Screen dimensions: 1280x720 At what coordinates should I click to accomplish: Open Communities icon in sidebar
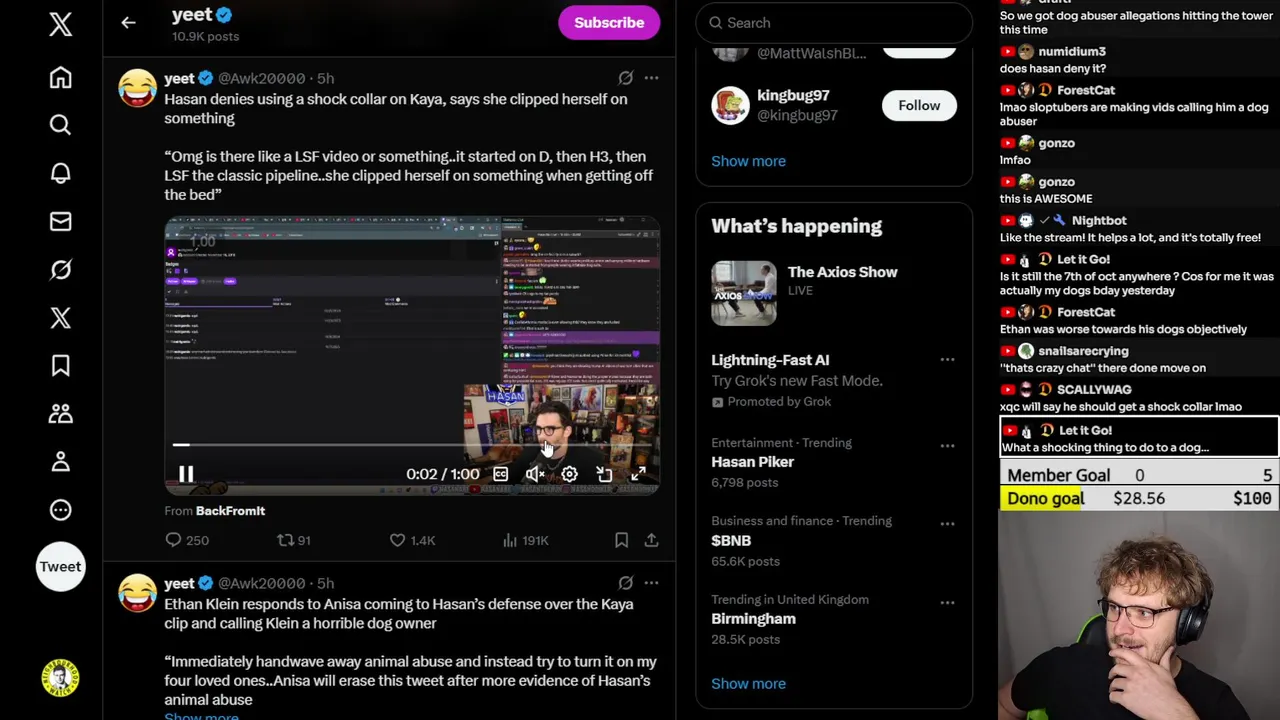pos(60,413)
